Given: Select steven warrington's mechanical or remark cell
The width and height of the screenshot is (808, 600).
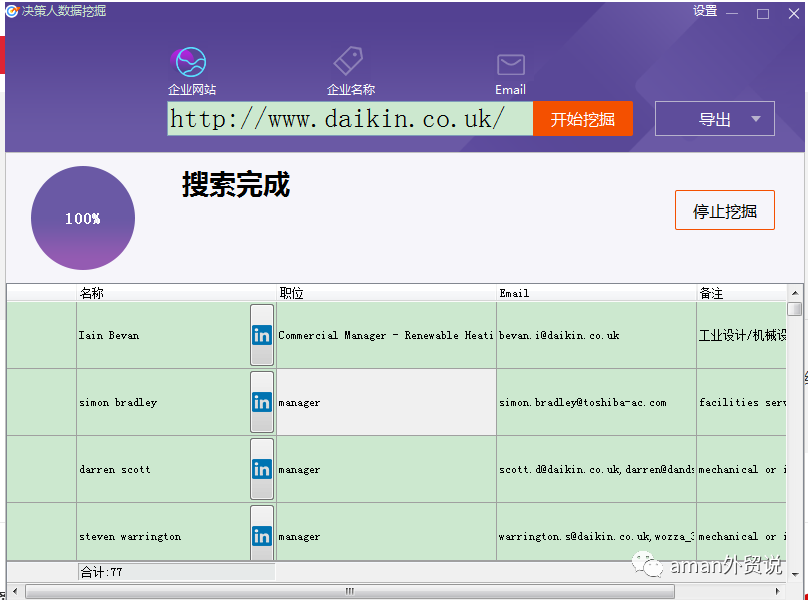Looking at the screenshot, I should tap(742, 532).
